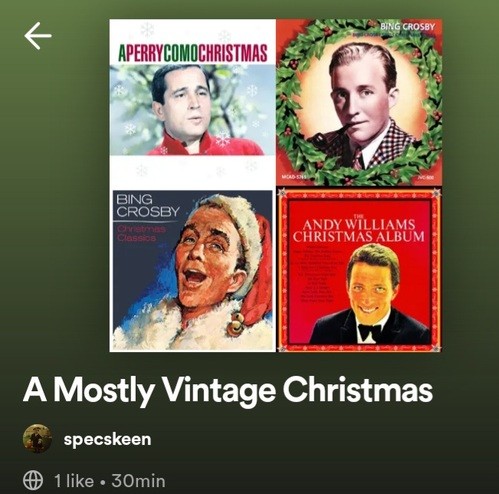
Task: Tap the Bing Crosby Christmas Classics cover
Action: coord(193,269)
